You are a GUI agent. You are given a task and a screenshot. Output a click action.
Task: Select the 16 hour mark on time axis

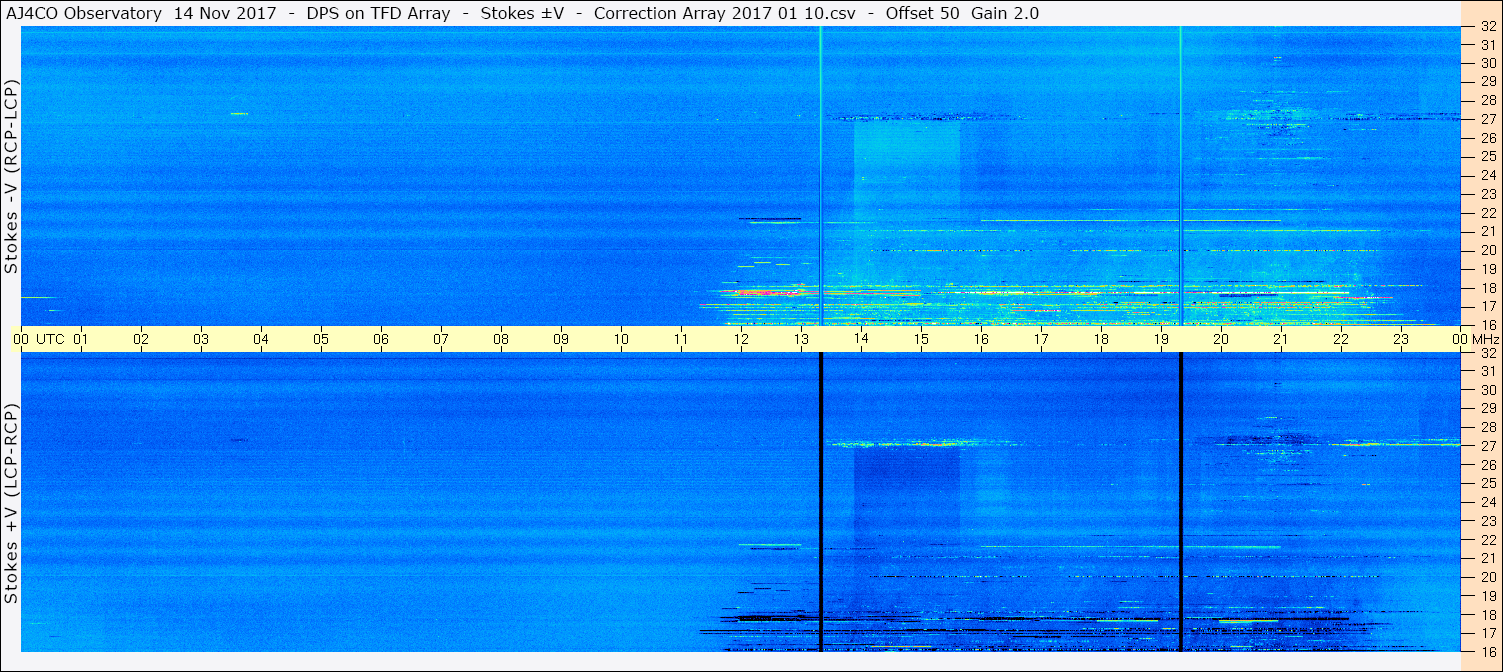point(981,339)
